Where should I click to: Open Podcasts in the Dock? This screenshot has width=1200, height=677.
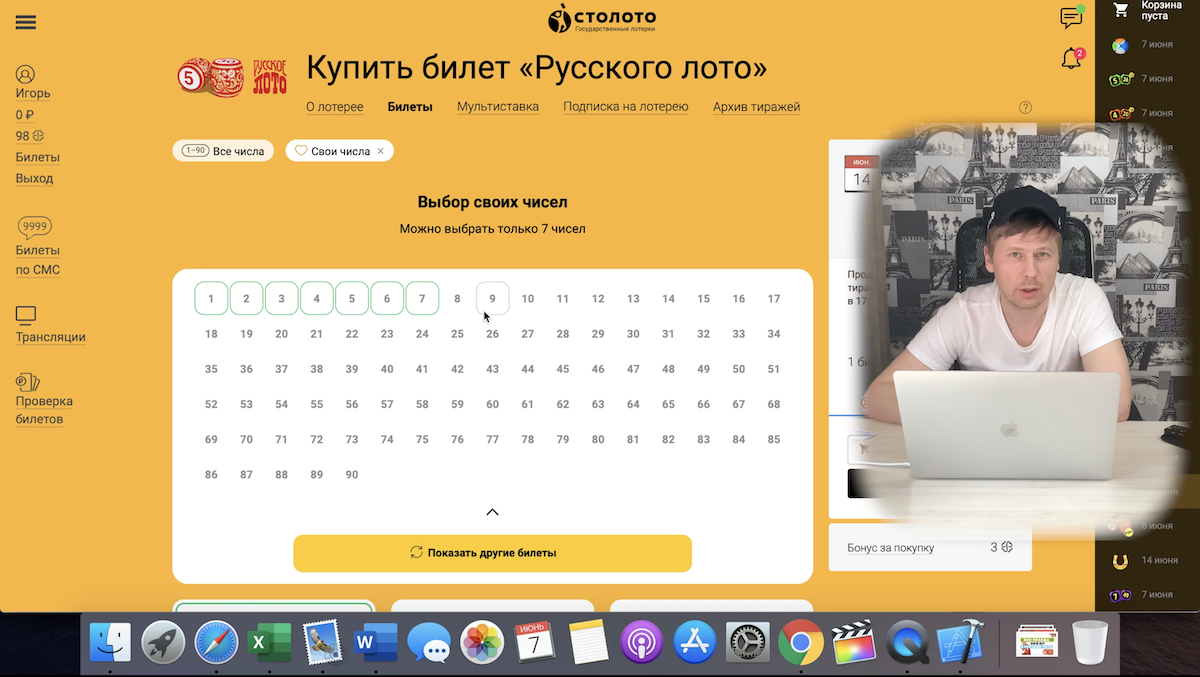point(641,641)
